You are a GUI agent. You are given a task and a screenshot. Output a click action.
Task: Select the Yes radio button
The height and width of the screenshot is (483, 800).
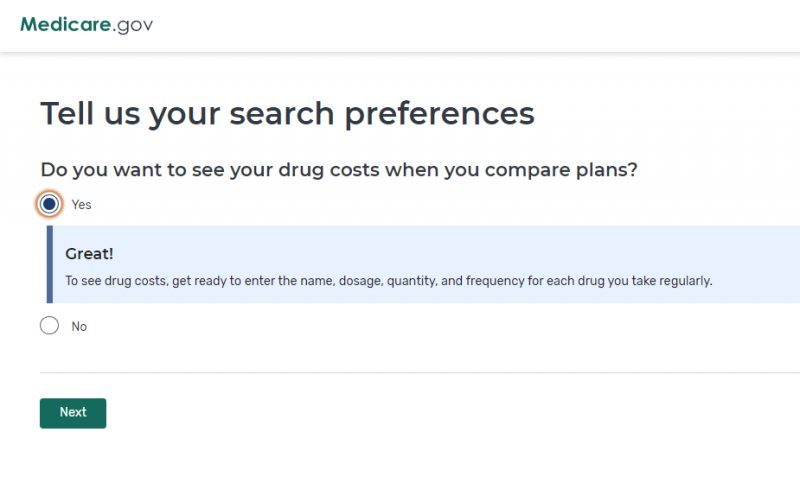coord(49,204)
